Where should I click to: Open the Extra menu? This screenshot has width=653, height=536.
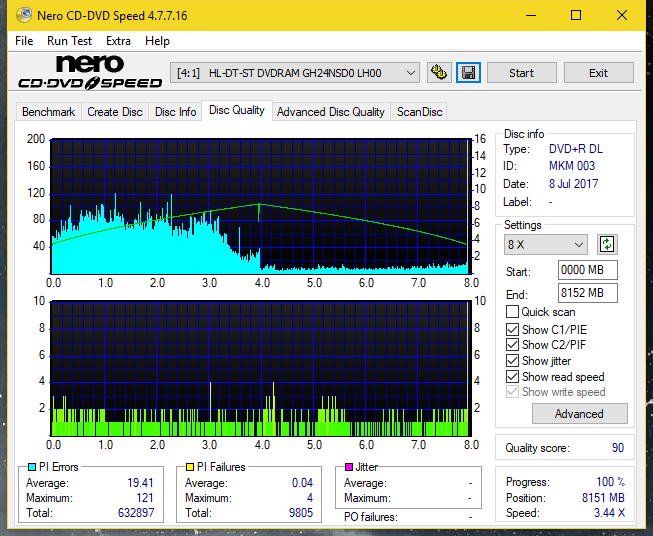(x=118, y=41)
